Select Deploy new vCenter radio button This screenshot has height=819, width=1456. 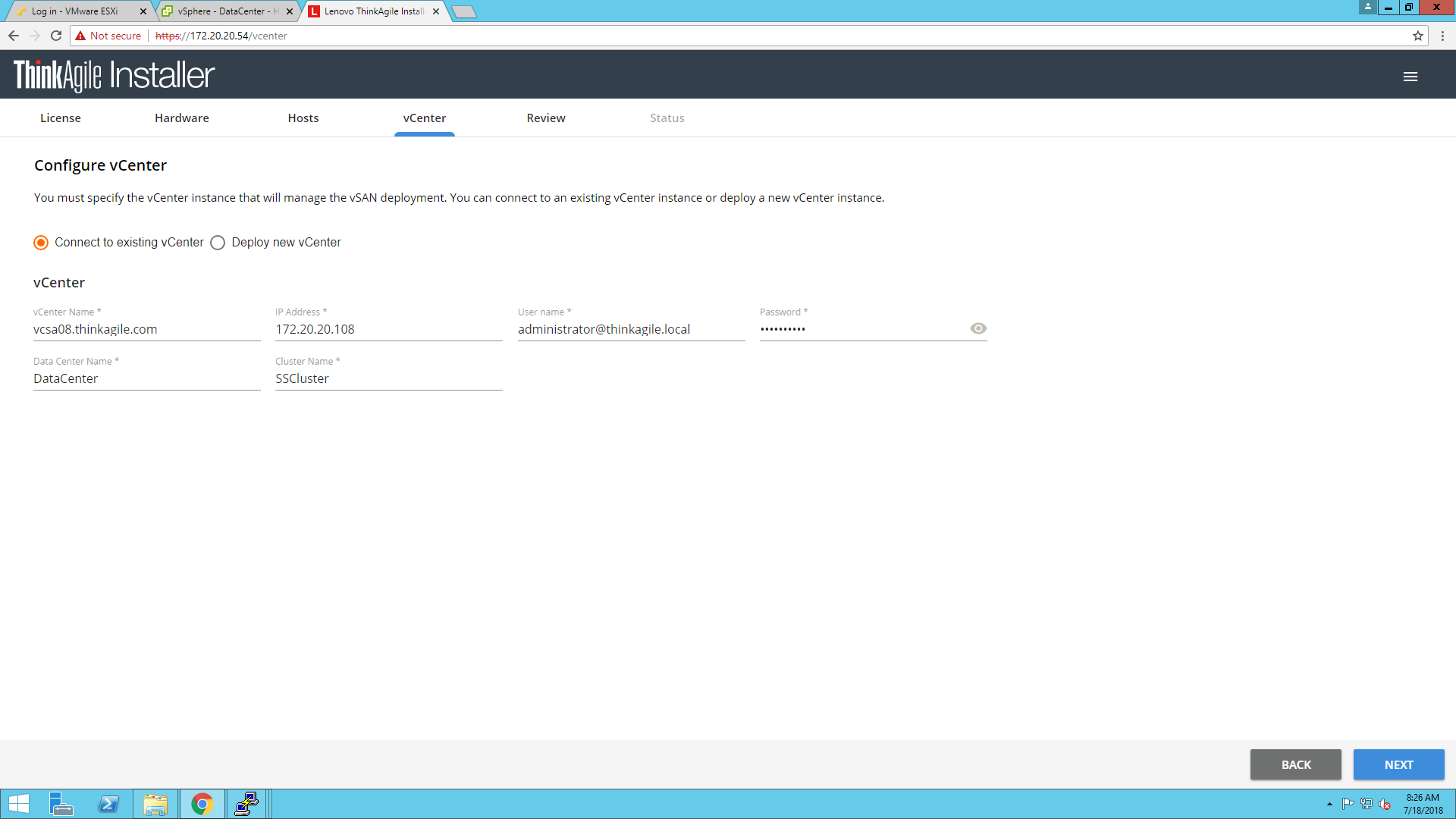tap(218, 243)
